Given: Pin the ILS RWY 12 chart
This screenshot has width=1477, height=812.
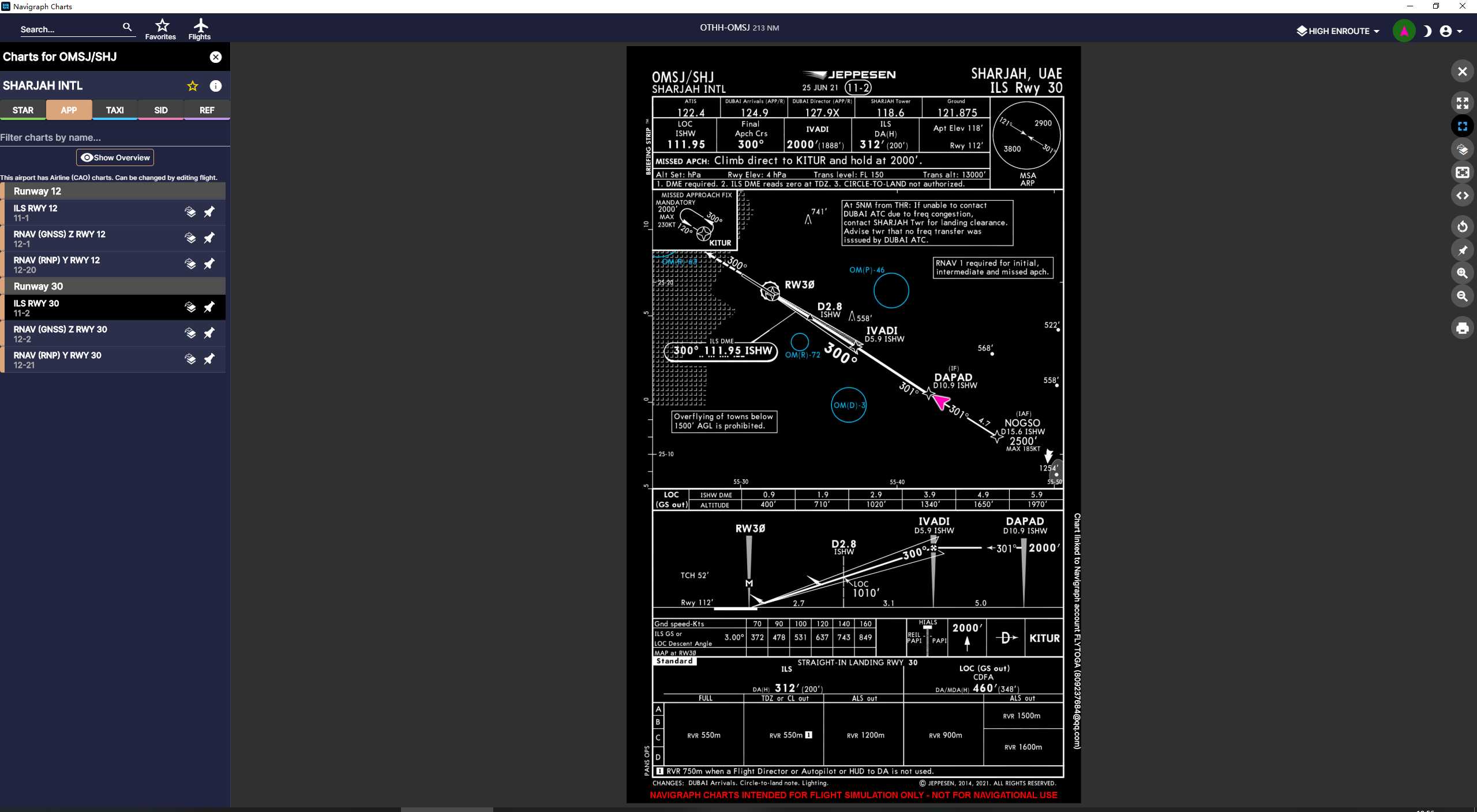Looking at the screenshot, I should [x=209, y=212].
